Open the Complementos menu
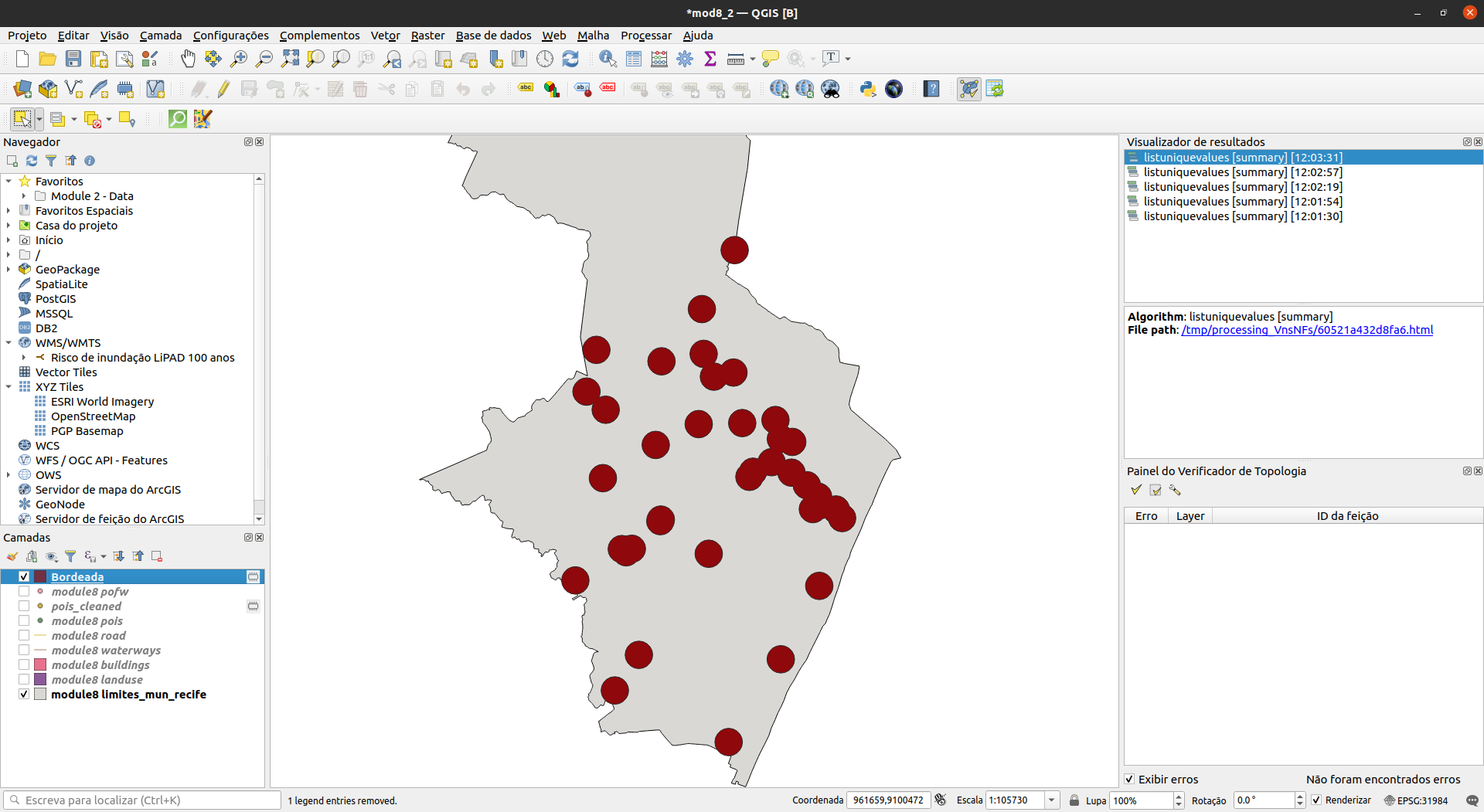1484x812 pixels. click(x=319, y=36)
